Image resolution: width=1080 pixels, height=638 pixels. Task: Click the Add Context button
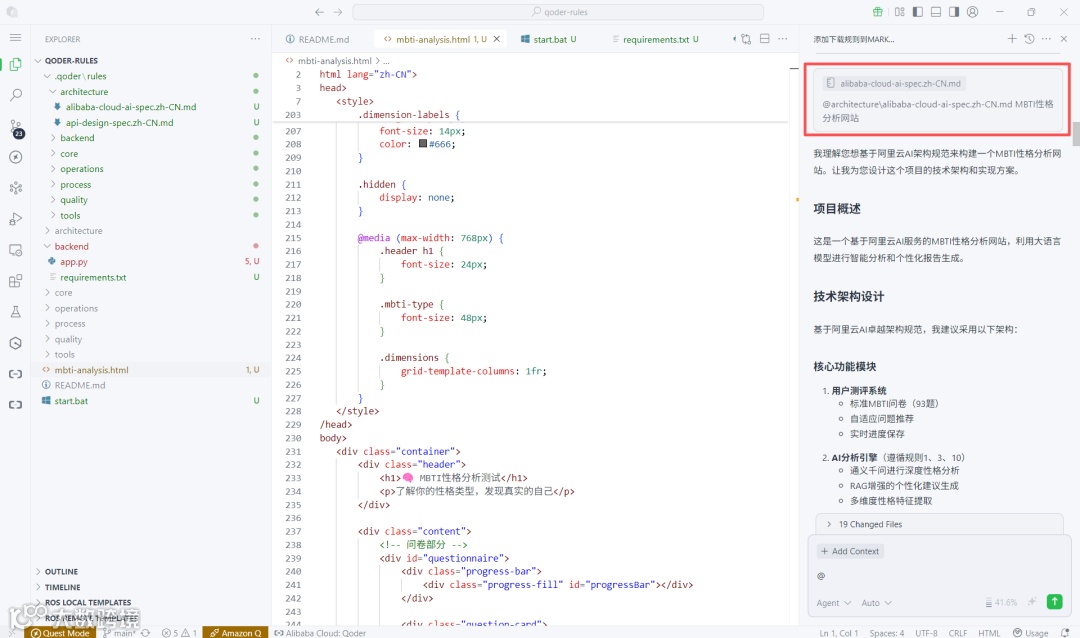coord(850,551)
